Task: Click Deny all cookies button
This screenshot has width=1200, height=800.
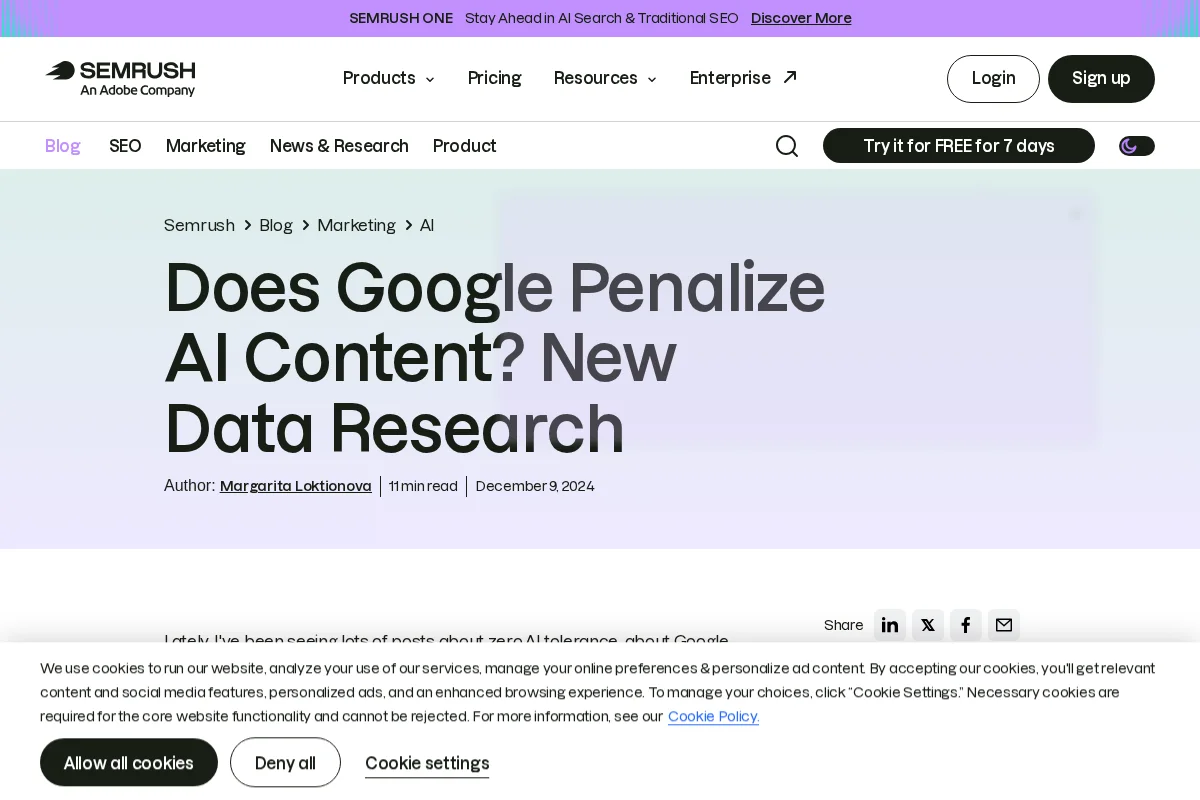Action: (x=285, y=763)
